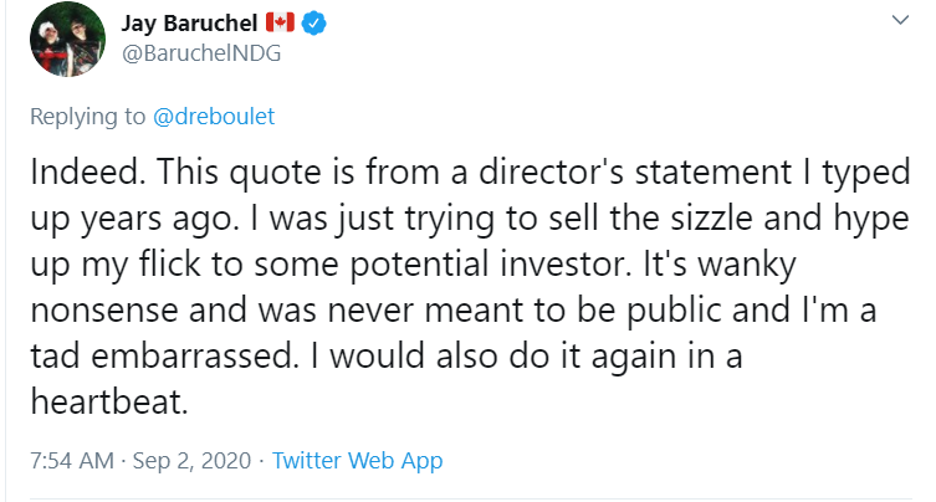Visit the @dreboulet mention link

[x=213, y=117]
